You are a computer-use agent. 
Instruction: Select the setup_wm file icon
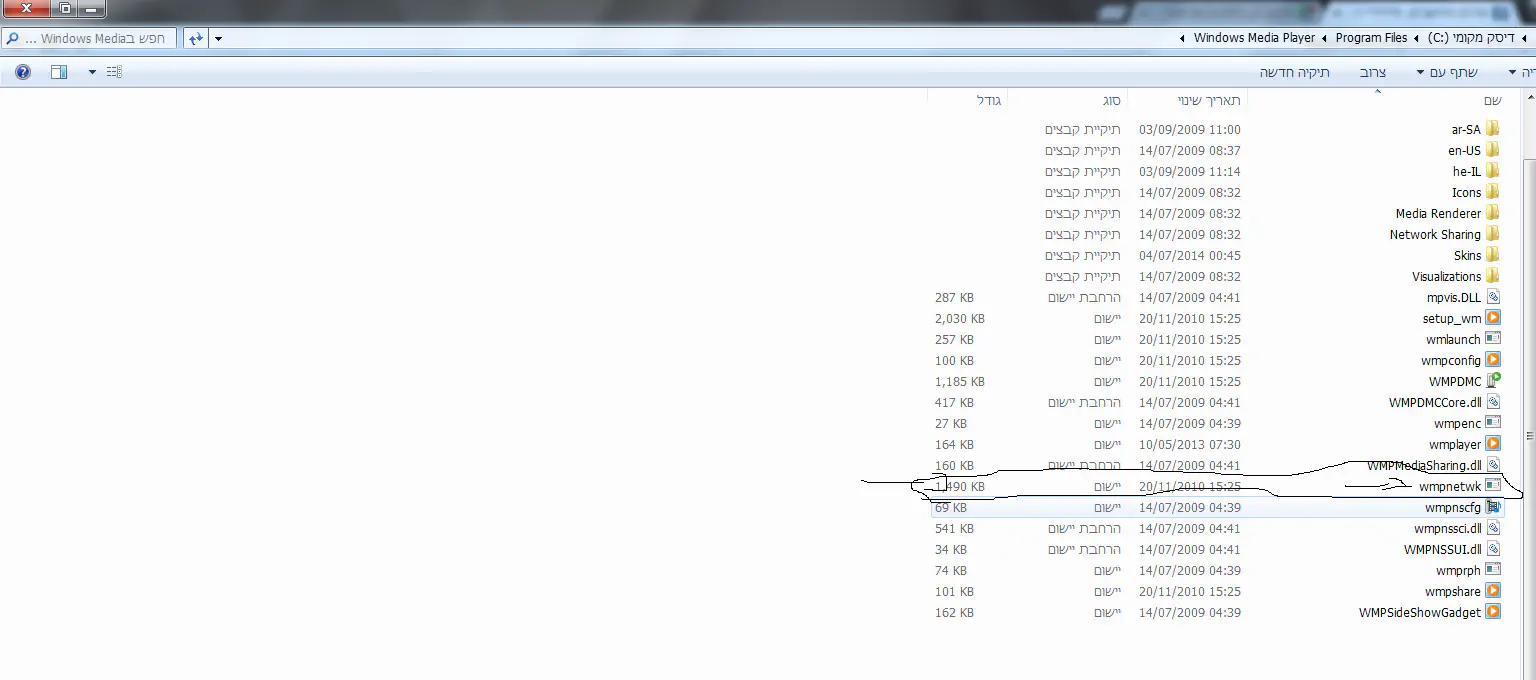pos(1492,318)
